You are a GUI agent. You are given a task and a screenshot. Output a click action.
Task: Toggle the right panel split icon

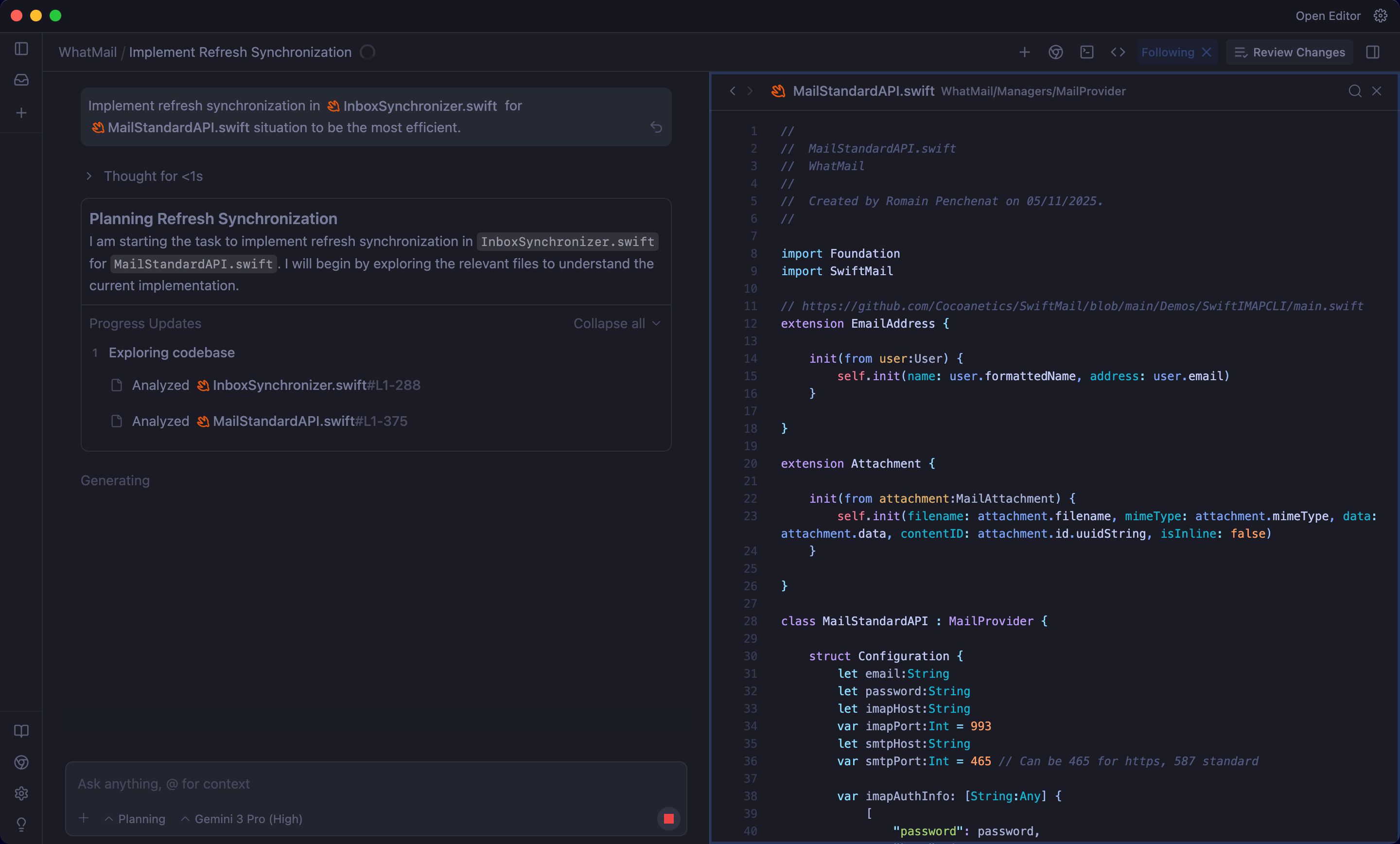click(1374, 53)
